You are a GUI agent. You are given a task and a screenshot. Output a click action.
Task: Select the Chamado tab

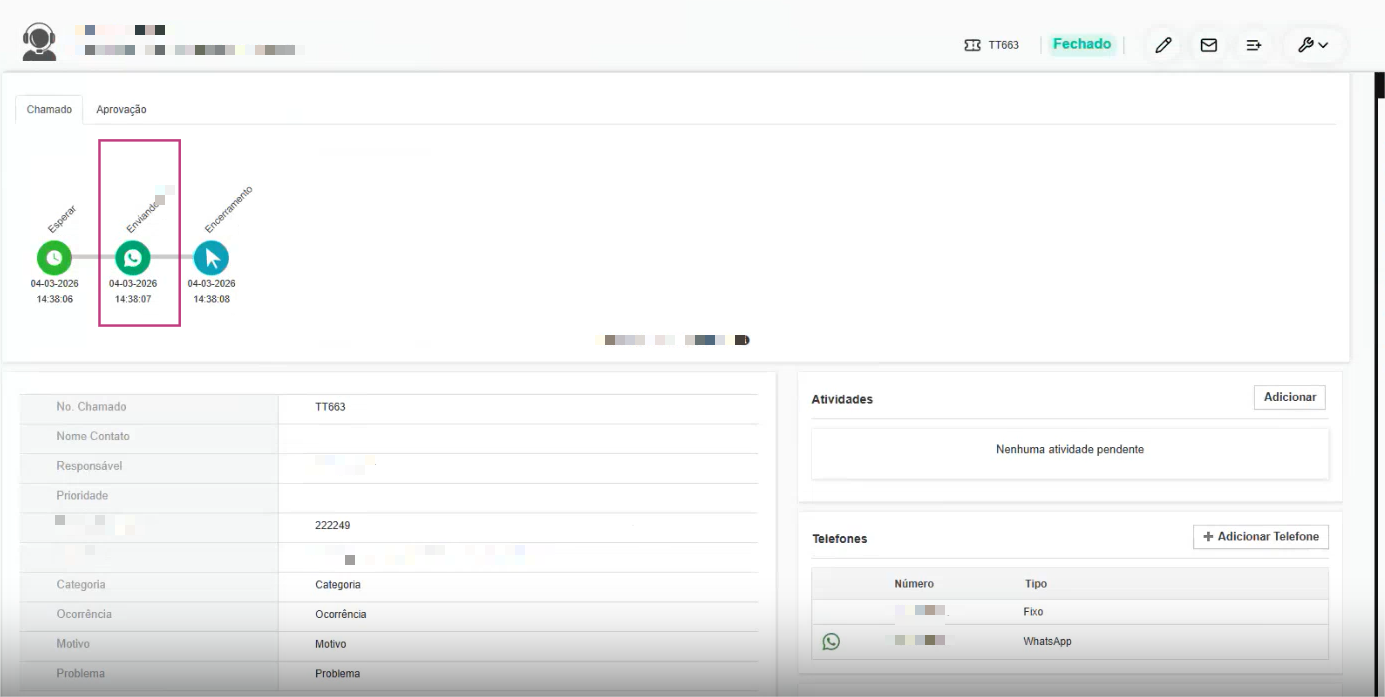[49, 110]
